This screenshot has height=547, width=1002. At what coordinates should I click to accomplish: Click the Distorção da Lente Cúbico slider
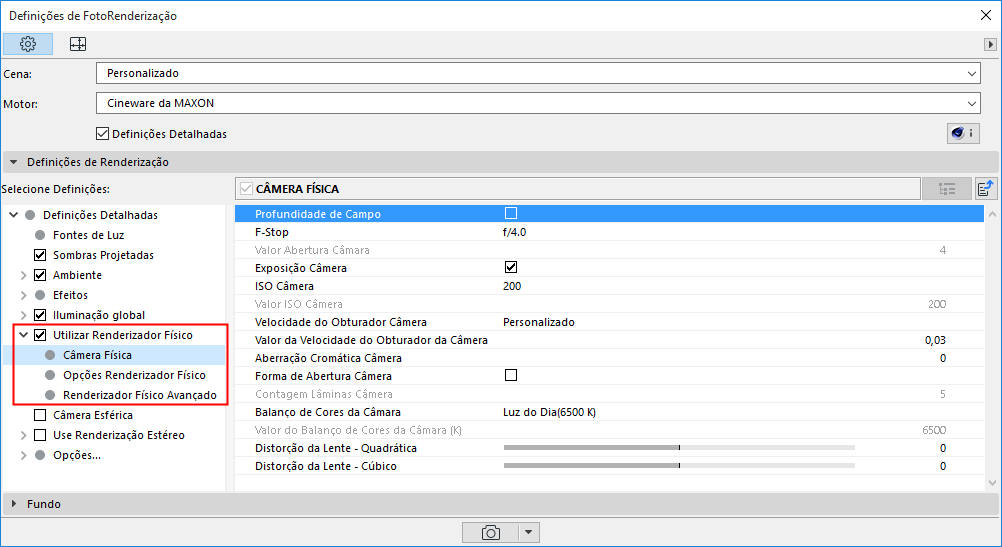679,466
